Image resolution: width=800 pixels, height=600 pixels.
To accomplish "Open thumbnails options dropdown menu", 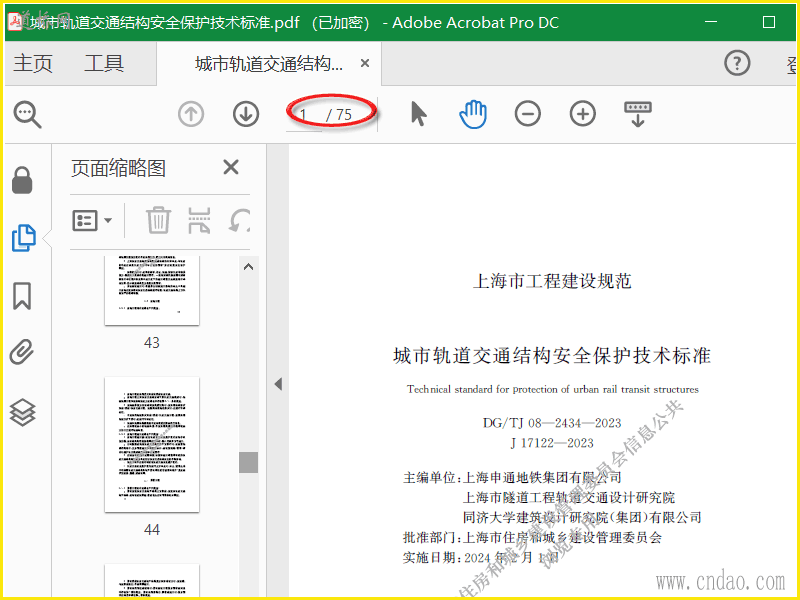I will [x=92, y=221].
